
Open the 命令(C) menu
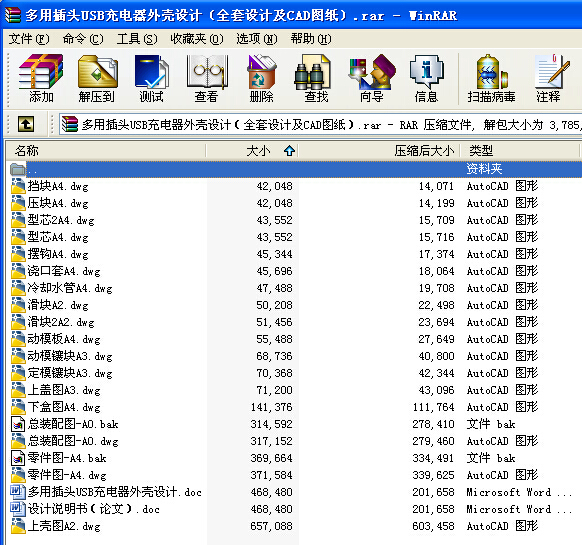tap(83, 39)
